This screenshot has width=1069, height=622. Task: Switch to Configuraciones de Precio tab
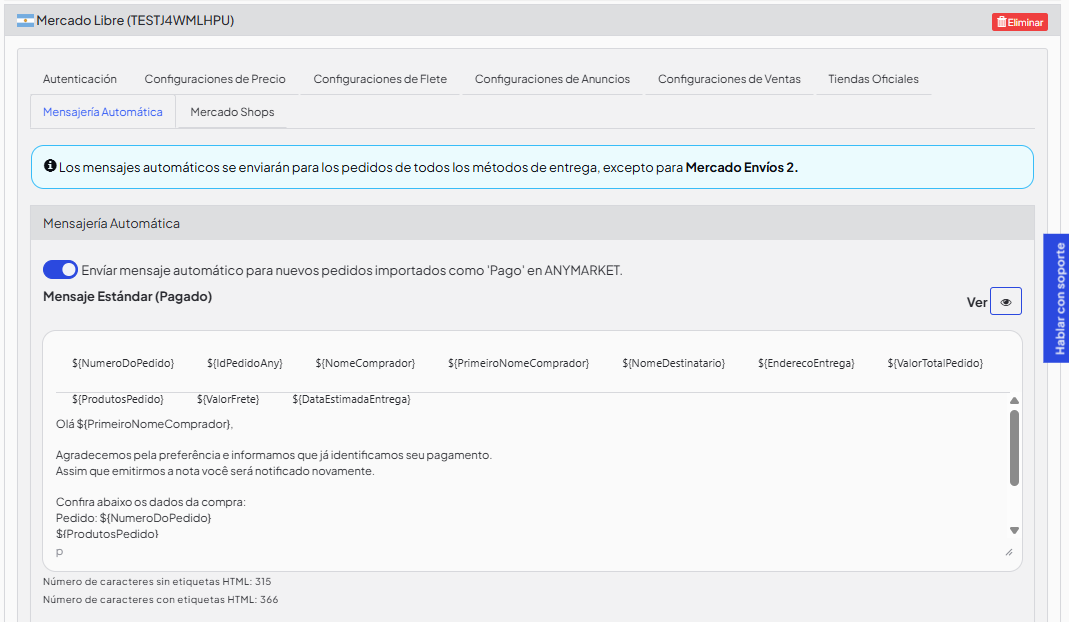pyautogui.click(x=215, y=79)
